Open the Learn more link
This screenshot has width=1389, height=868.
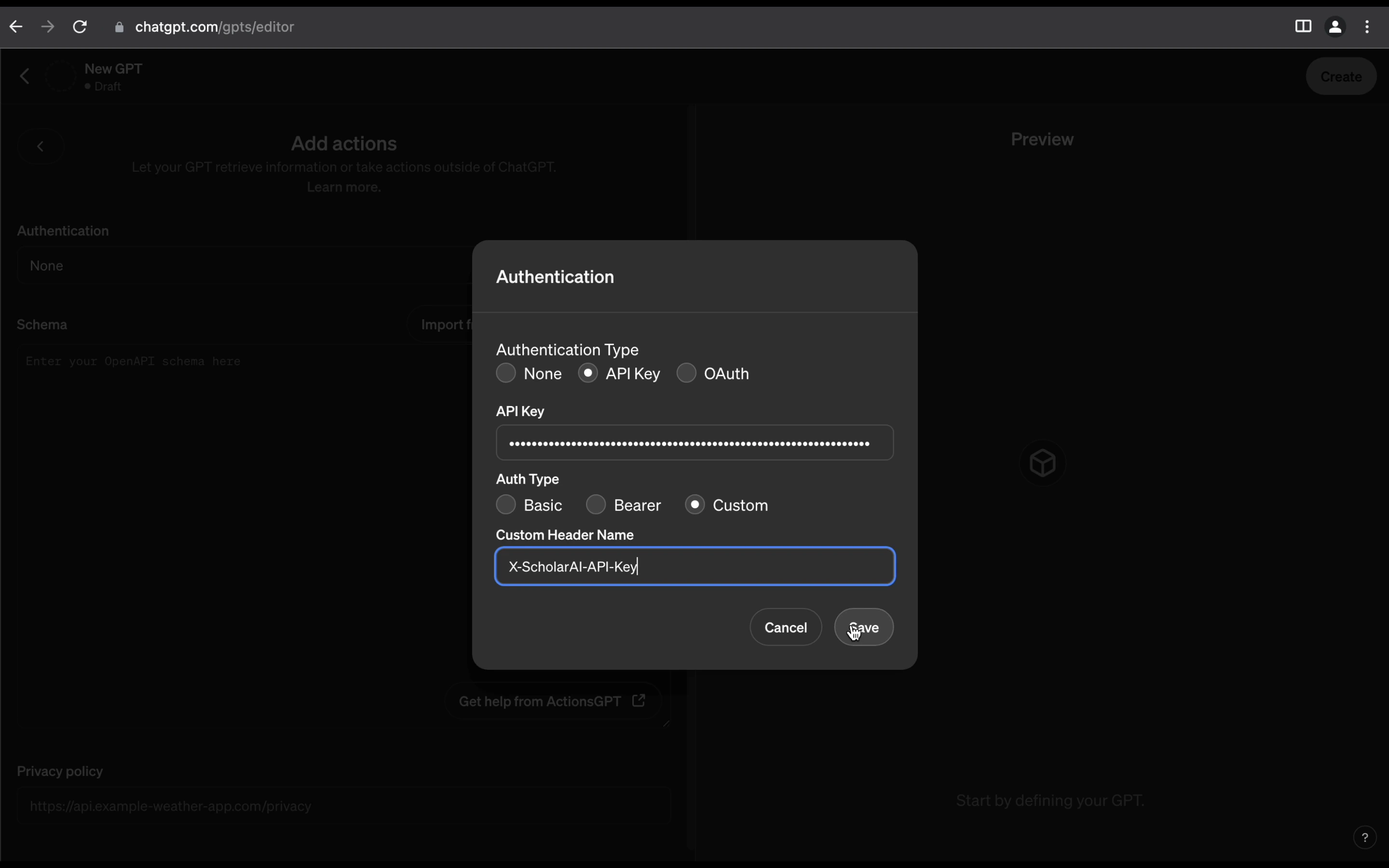coord(344,187)
